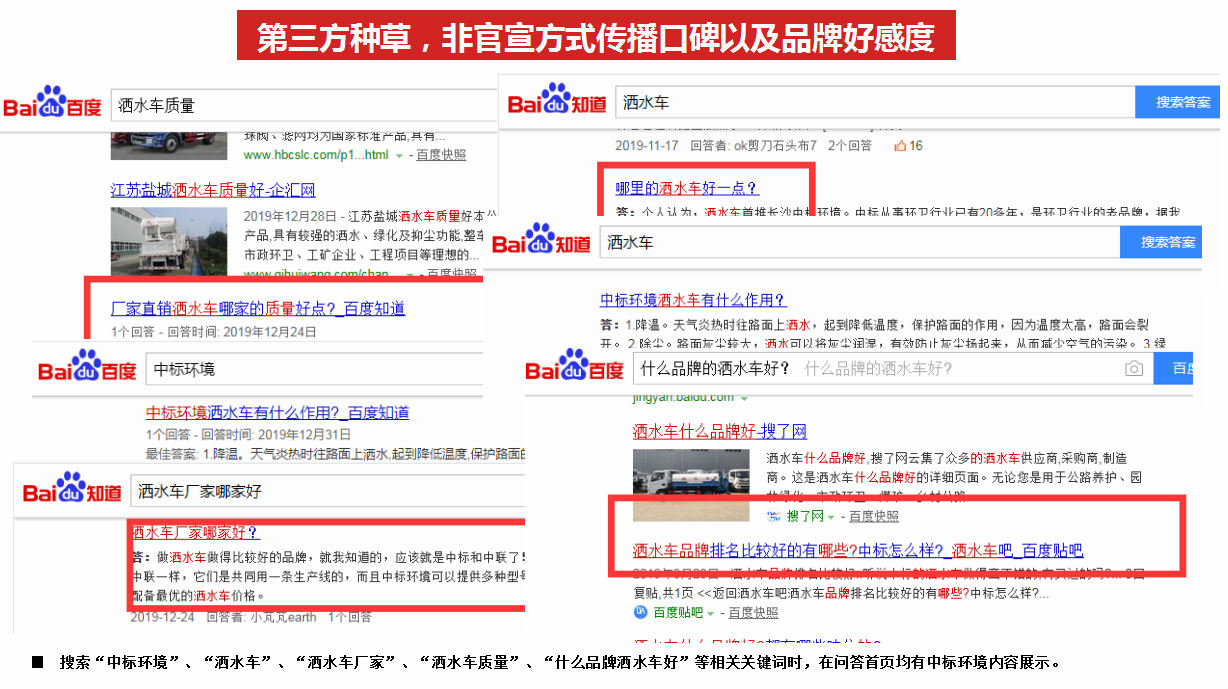Click the thumbs-up icon with 16 likes

click(x=900, y=146)
